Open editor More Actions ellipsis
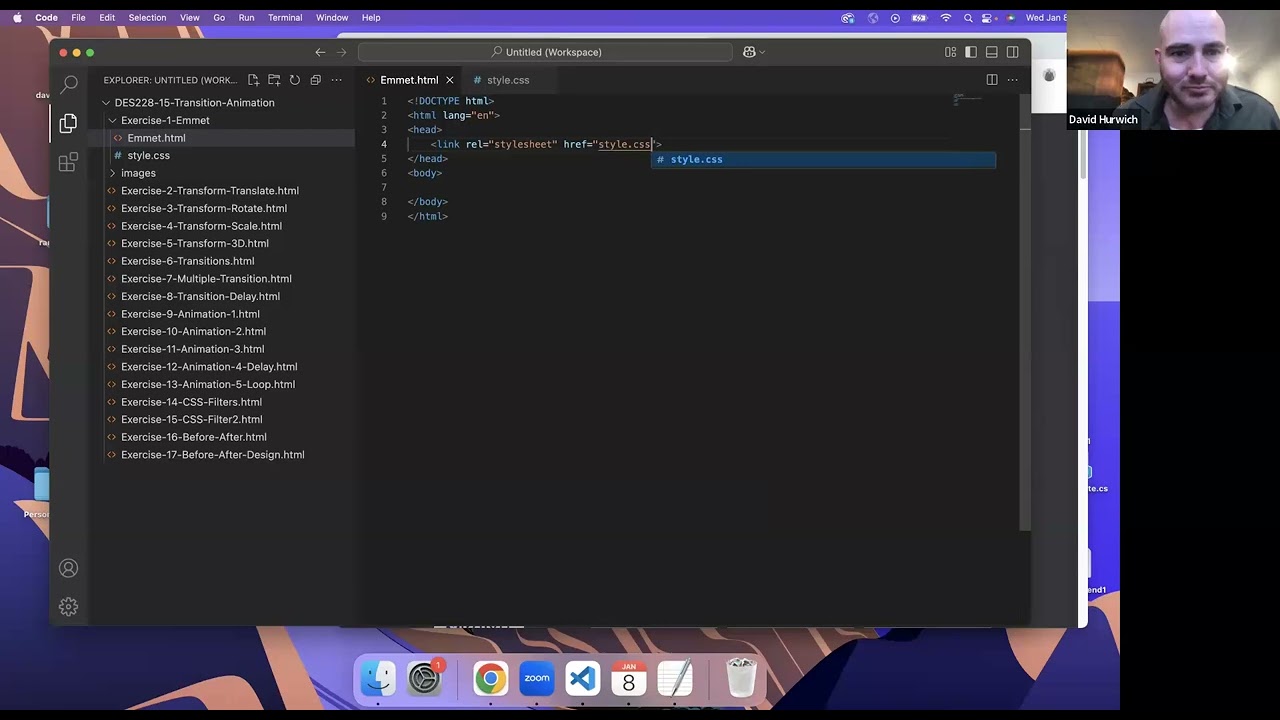Image resolution: width=1280 pixels, height=720 pixels. pos(1013,80)
